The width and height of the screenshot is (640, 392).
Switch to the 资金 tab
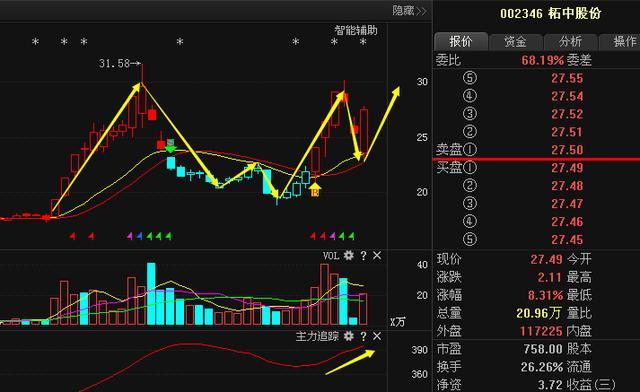tap(516, 42)
